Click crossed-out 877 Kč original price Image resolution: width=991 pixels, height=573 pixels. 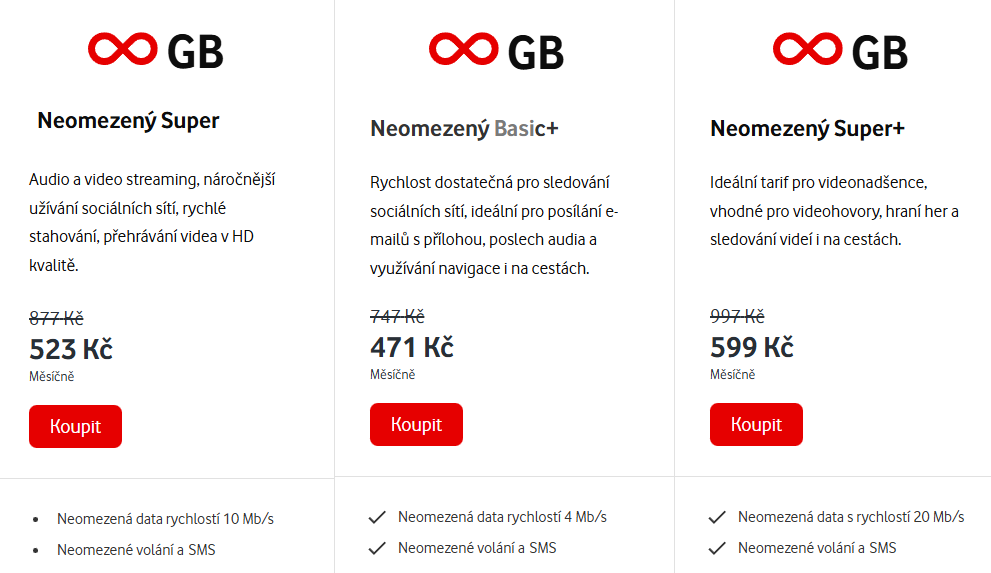(56, 318)
